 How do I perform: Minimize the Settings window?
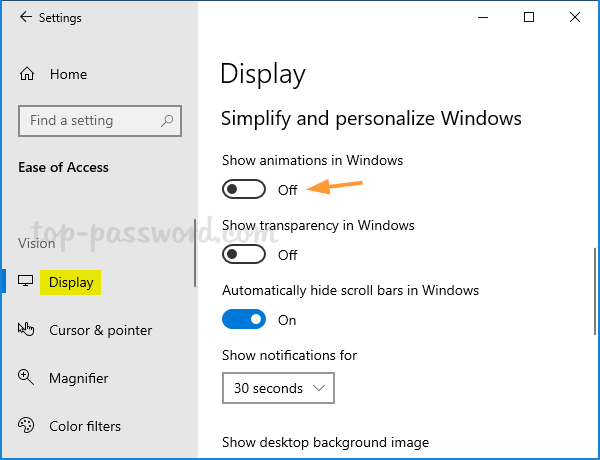[482, 17]
